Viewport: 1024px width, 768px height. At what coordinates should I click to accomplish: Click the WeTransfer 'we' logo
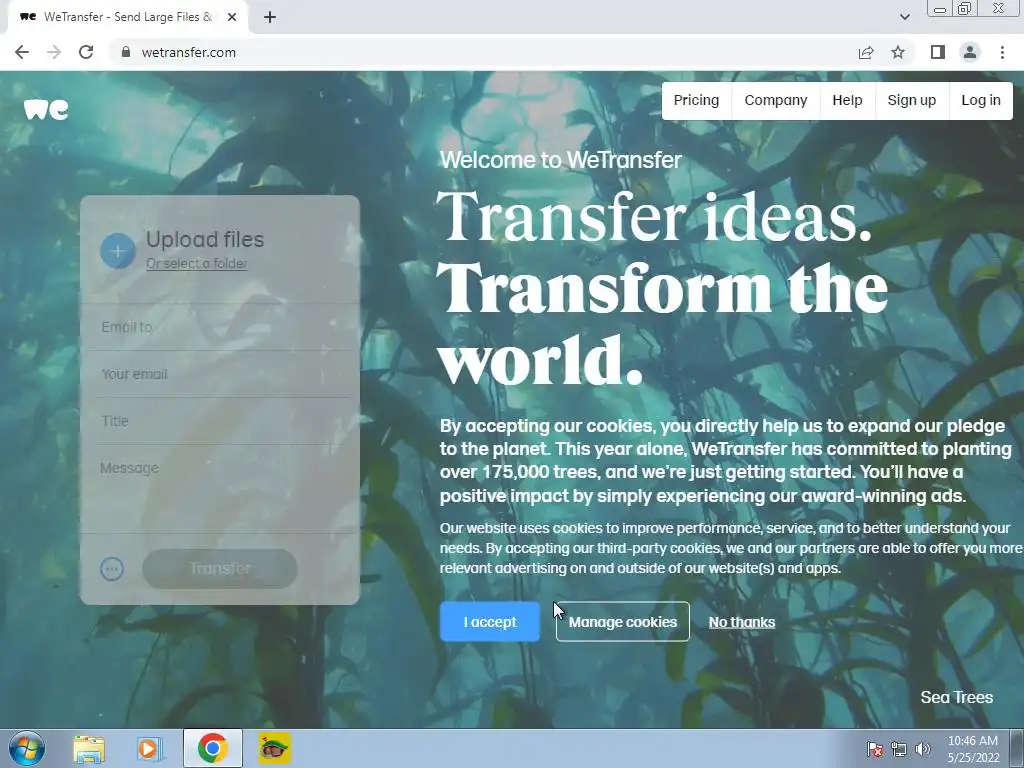(46, 110)
